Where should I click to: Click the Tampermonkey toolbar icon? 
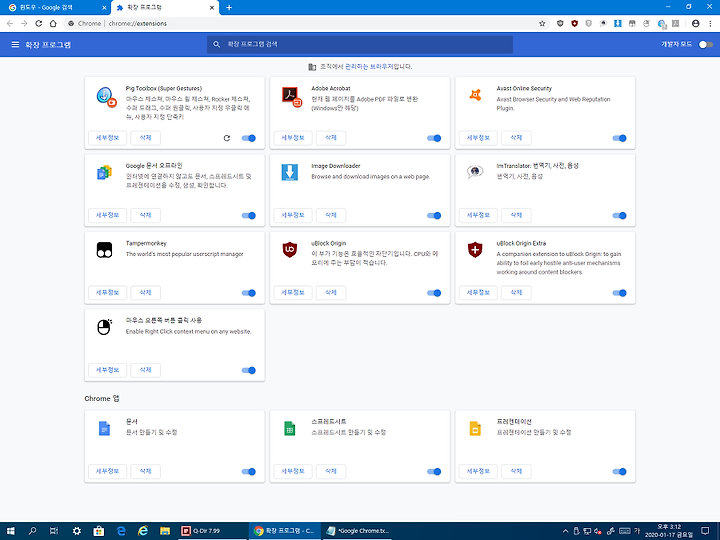[632, 23]
